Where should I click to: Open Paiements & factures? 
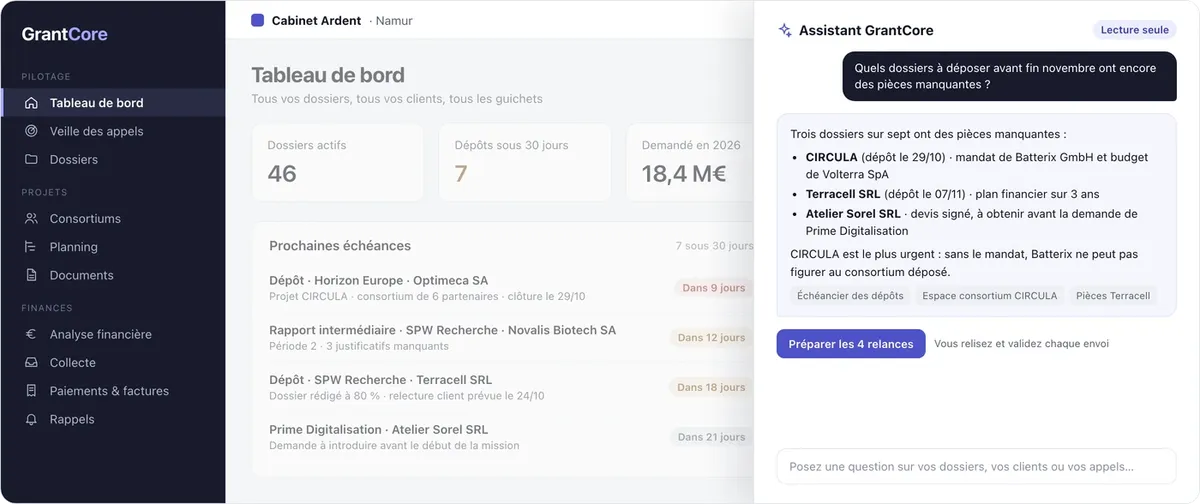(x=112, y=391)
